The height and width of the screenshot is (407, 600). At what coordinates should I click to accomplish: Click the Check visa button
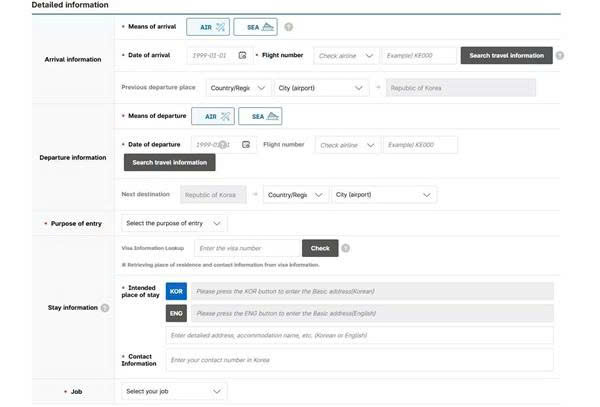[x=320, y=248]
